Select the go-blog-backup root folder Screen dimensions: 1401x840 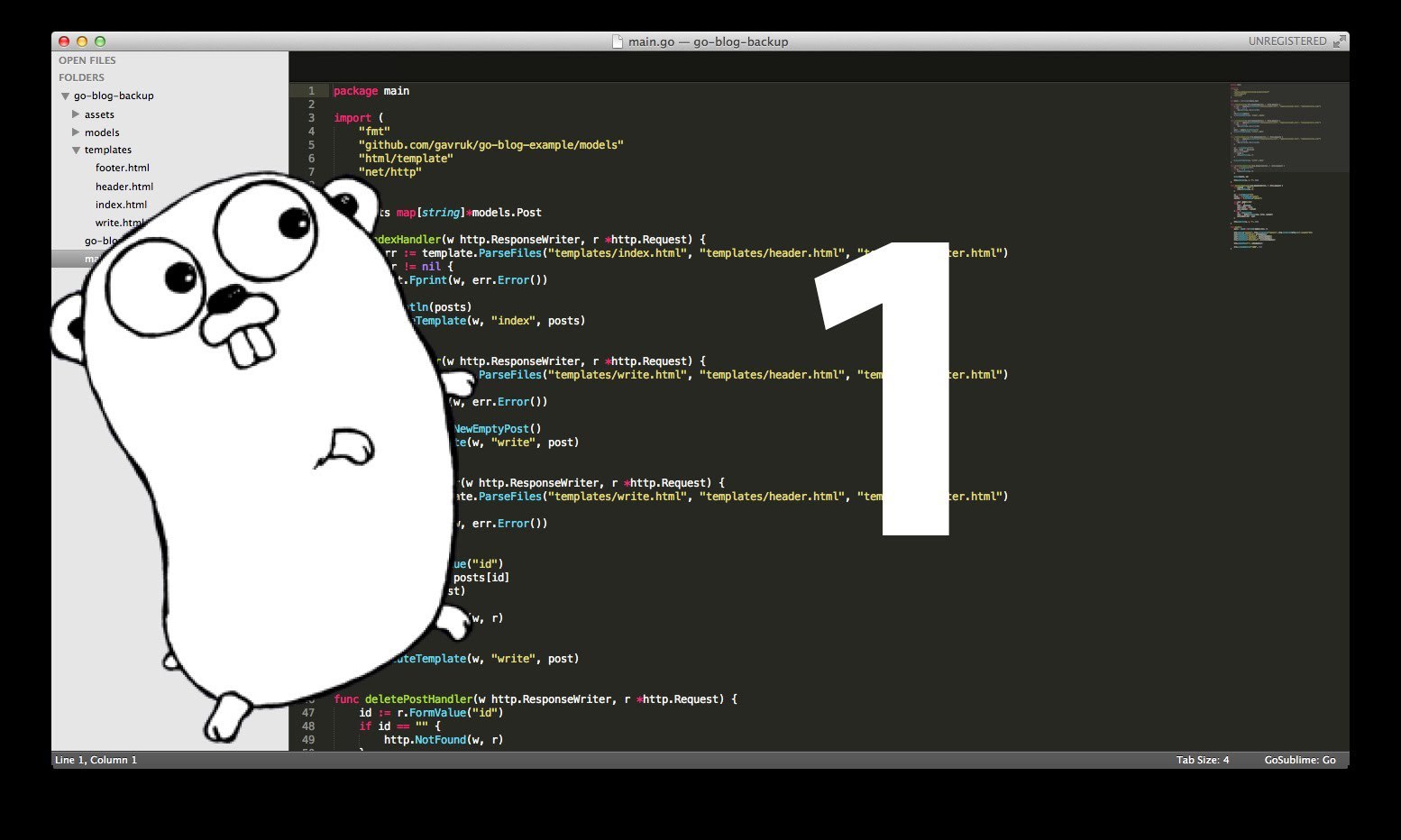114,96
